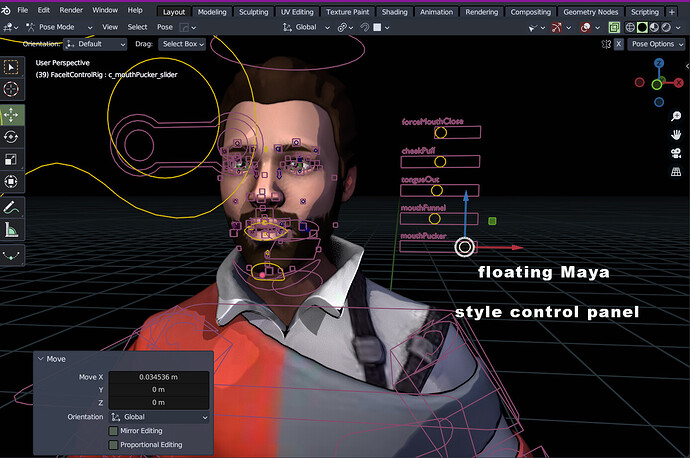Viewport: 690px width, 458px height.
Task: Switch to the Shading workspace tab
Action: [x=394, y=12]
